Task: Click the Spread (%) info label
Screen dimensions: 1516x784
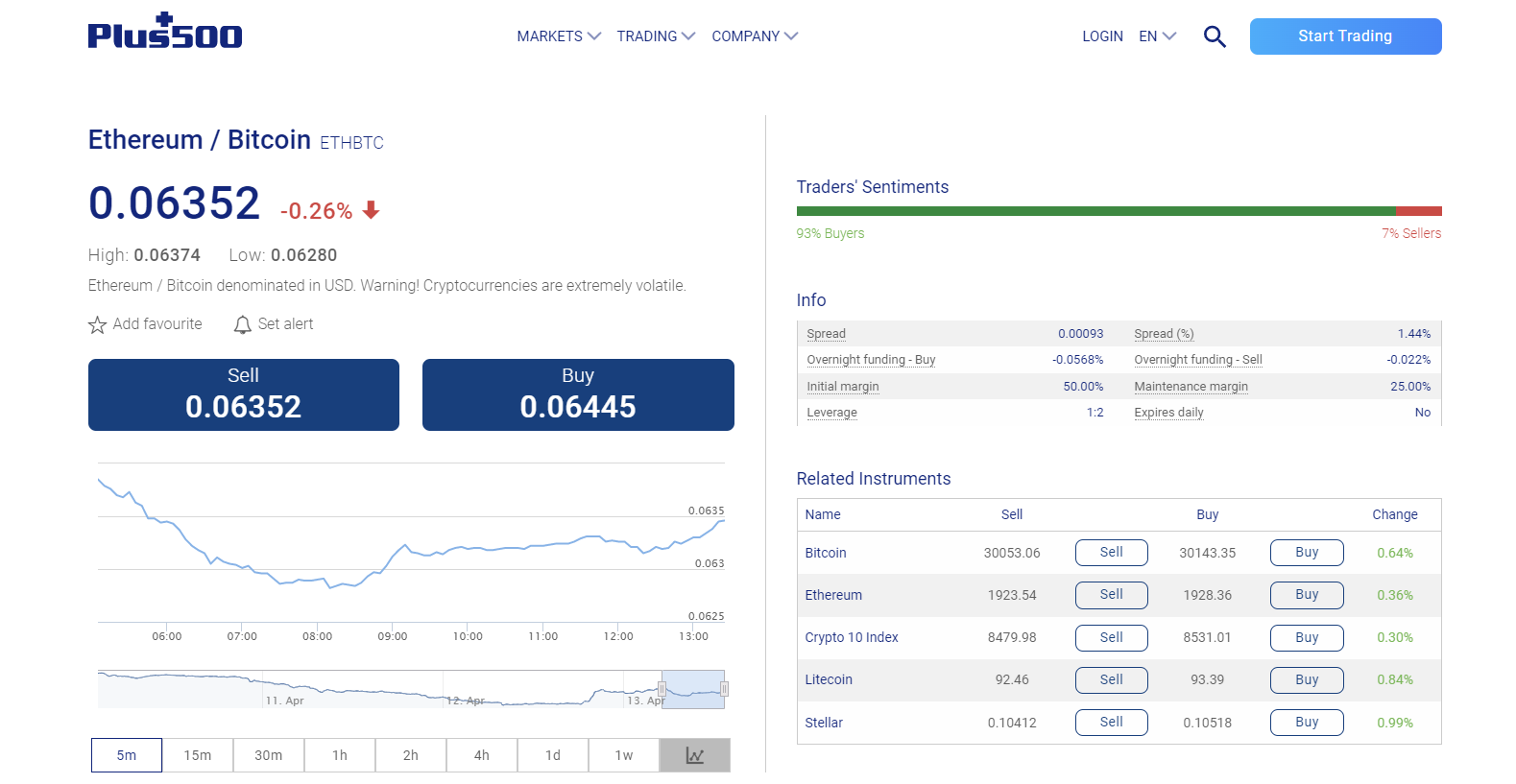Action: click(x=1164, y=334)
